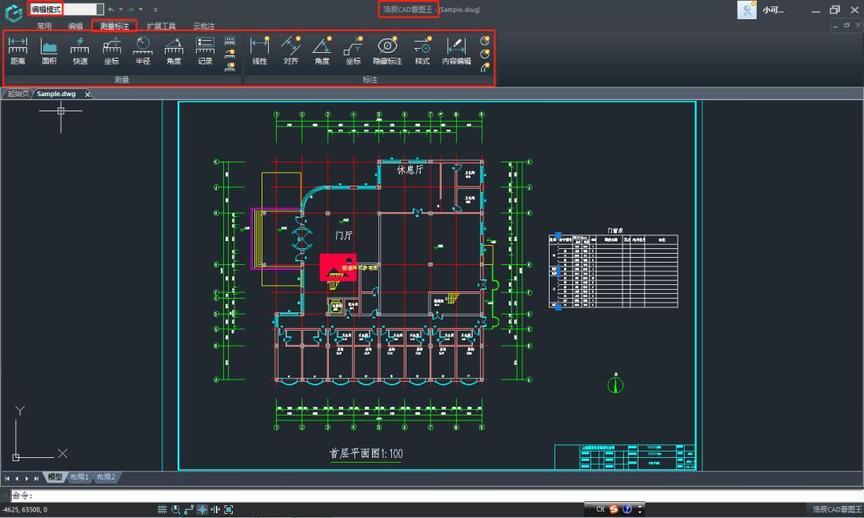The image size is (864, 518).
Task: Expand the undo history dropdown arrow
Action: click(118, 9)
